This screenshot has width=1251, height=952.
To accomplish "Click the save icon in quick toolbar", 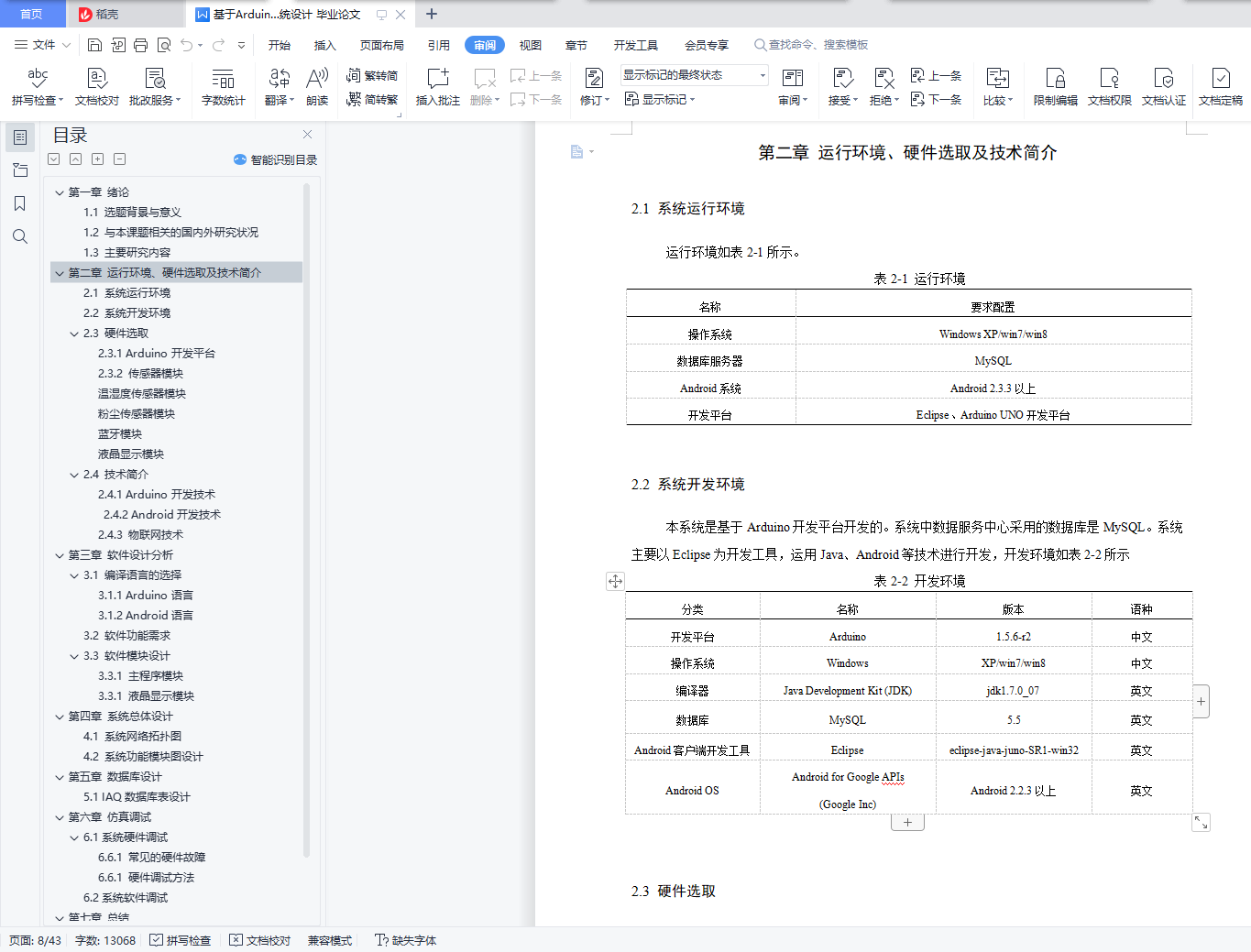I will [94, 45].
